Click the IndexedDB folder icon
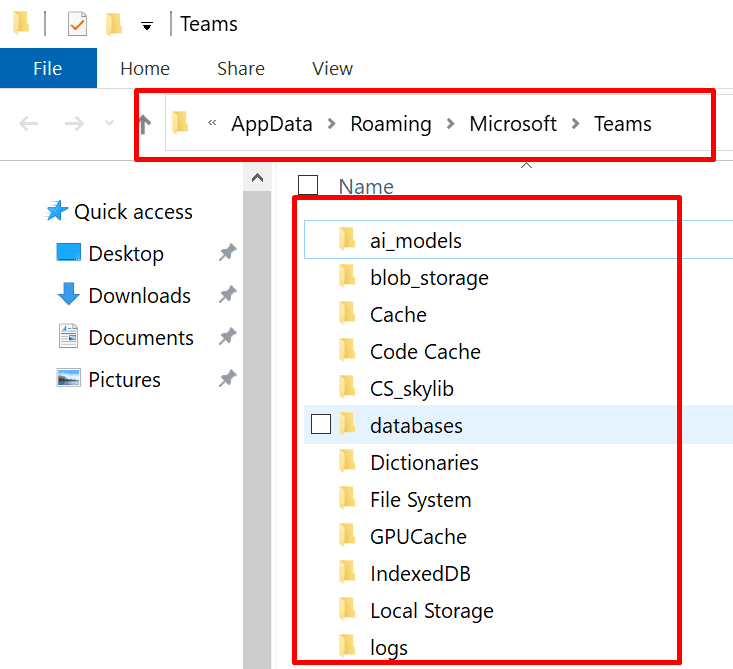This screenshot has height=669, width=733. (347, 571)
